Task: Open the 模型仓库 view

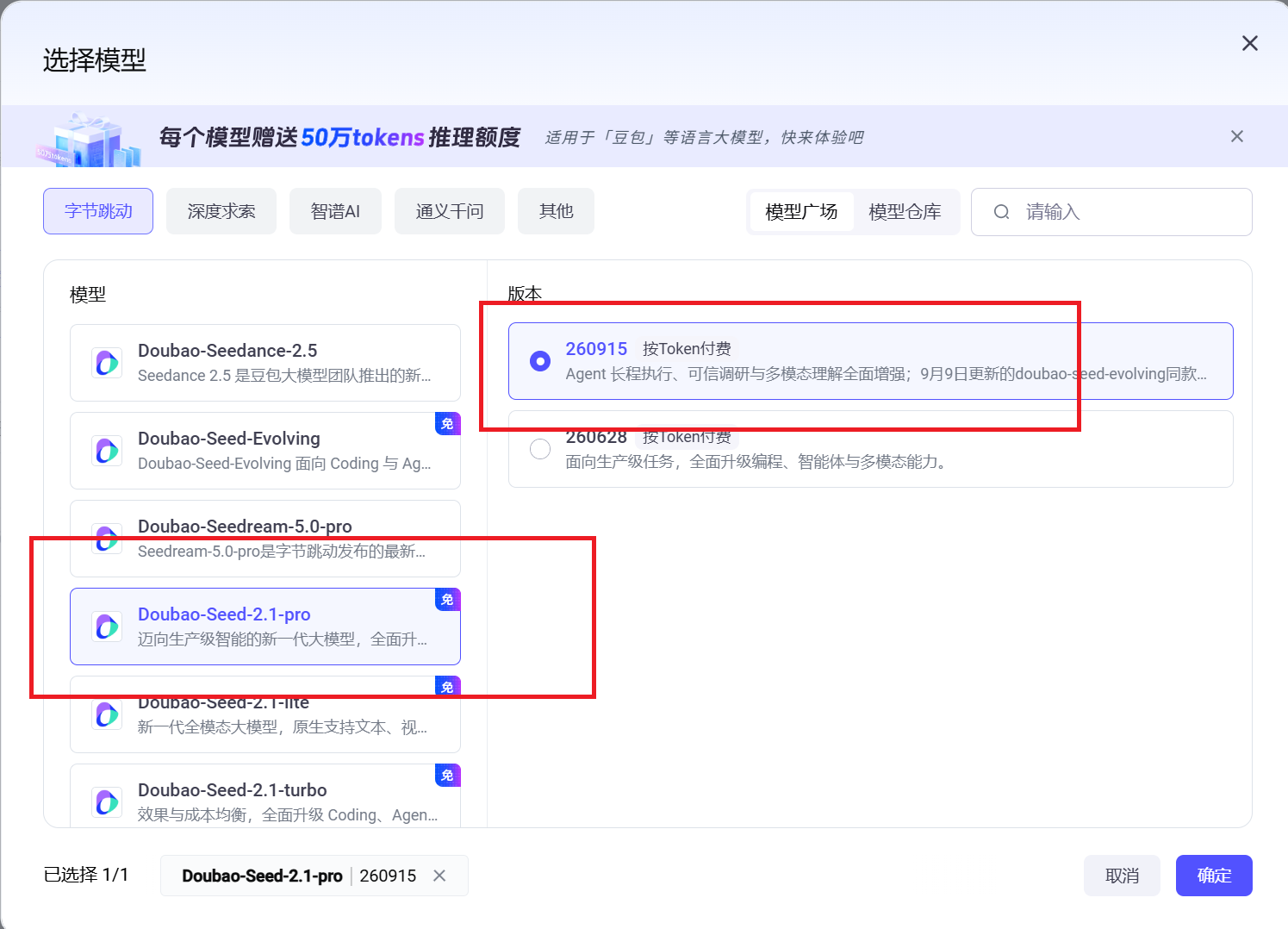Action: [905, 212]
